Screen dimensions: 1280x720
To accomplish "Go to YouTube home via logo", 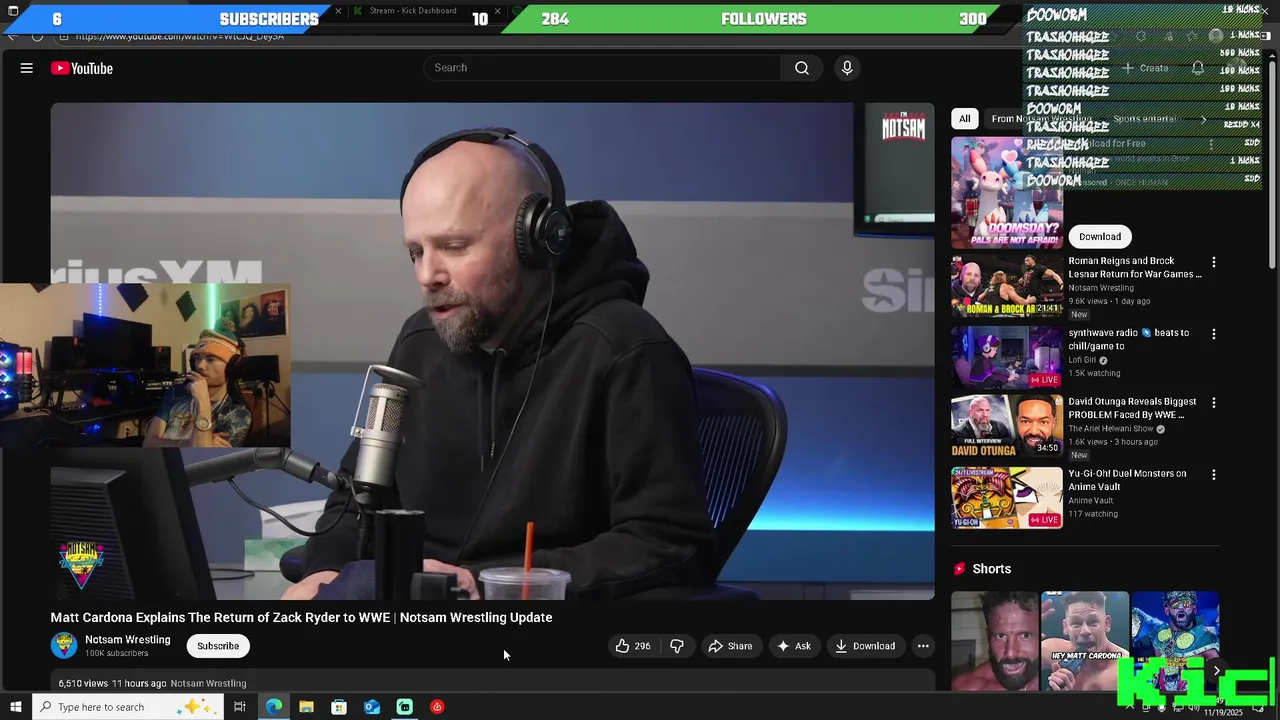I will 82,68.
